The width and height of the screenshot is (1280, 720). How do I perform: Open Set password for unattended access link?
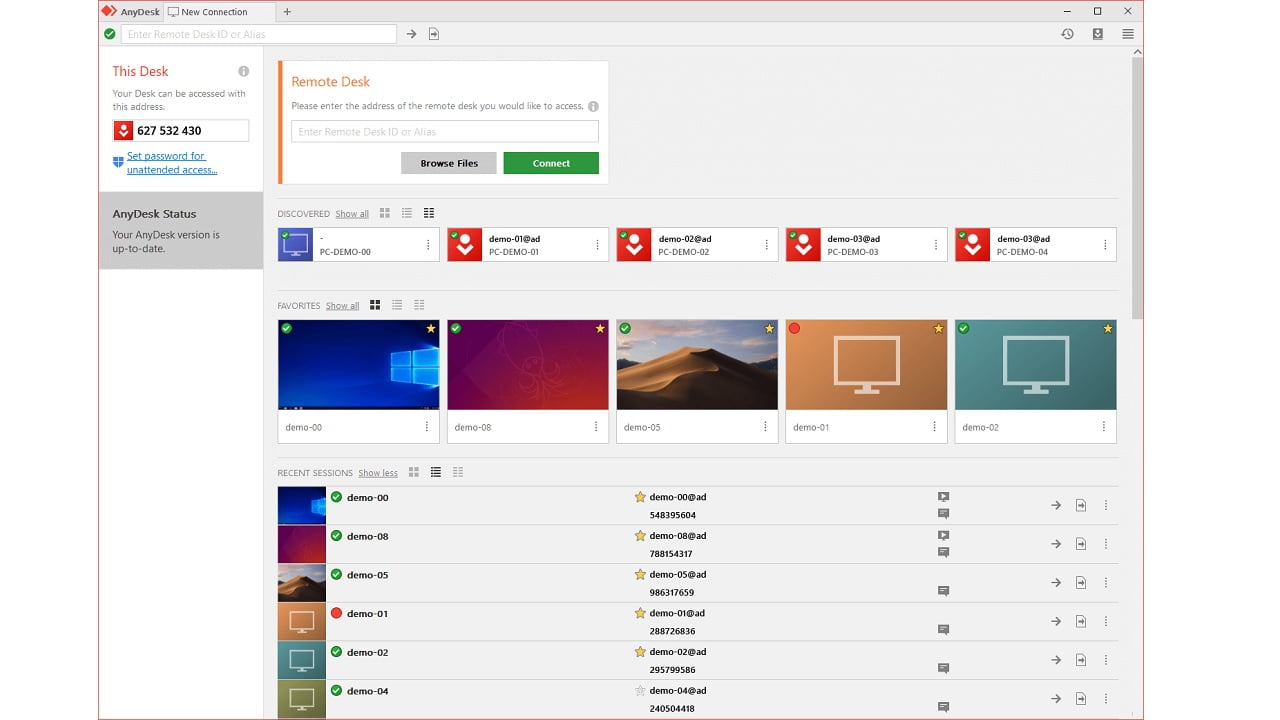[165, 162]
